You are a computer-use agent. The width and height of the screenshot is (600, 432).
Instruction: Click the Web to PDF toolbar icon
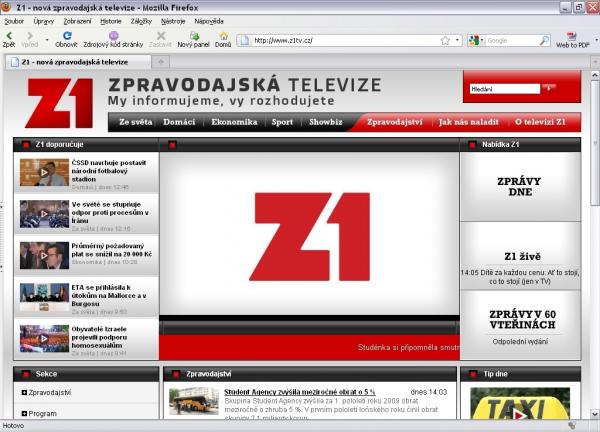coord(572,36)
